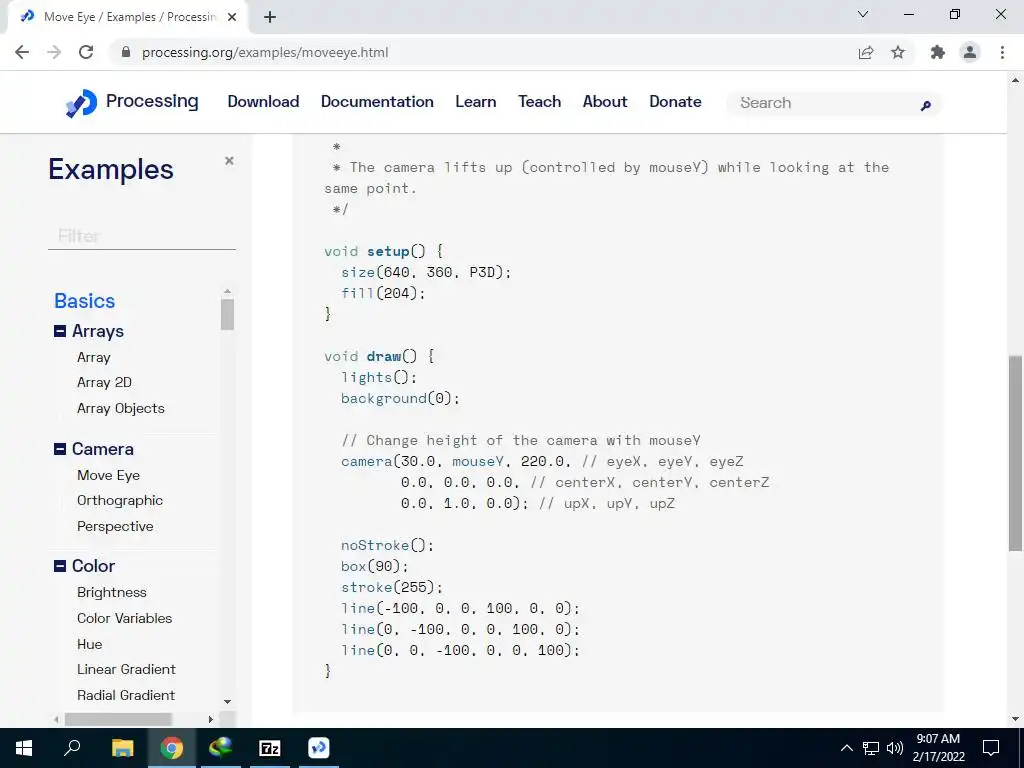Share this page using the share icon

coord(866,52)
